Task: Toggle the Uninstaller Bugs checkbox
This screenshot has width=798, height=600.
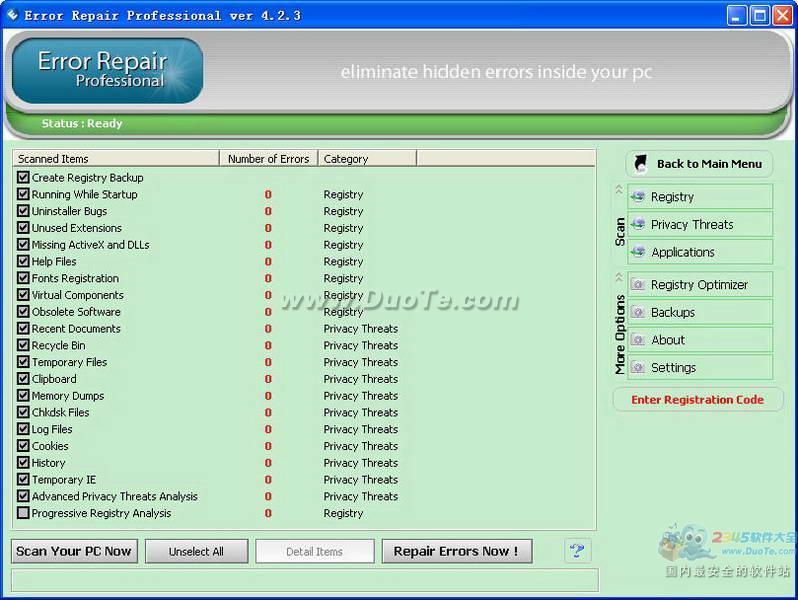Action: click(x=23, y=211)
